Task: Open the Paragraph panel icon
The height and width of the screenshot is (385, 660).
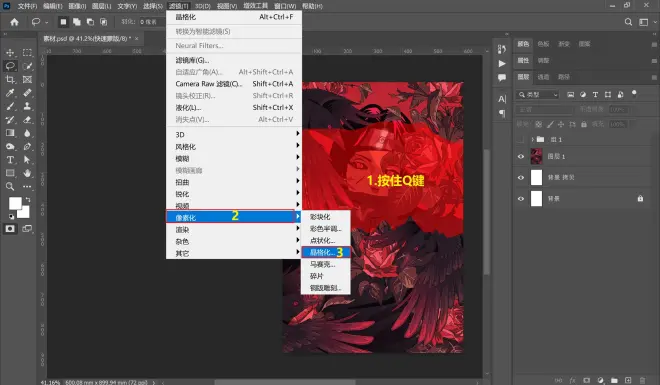Action: [x=502, y=113]
